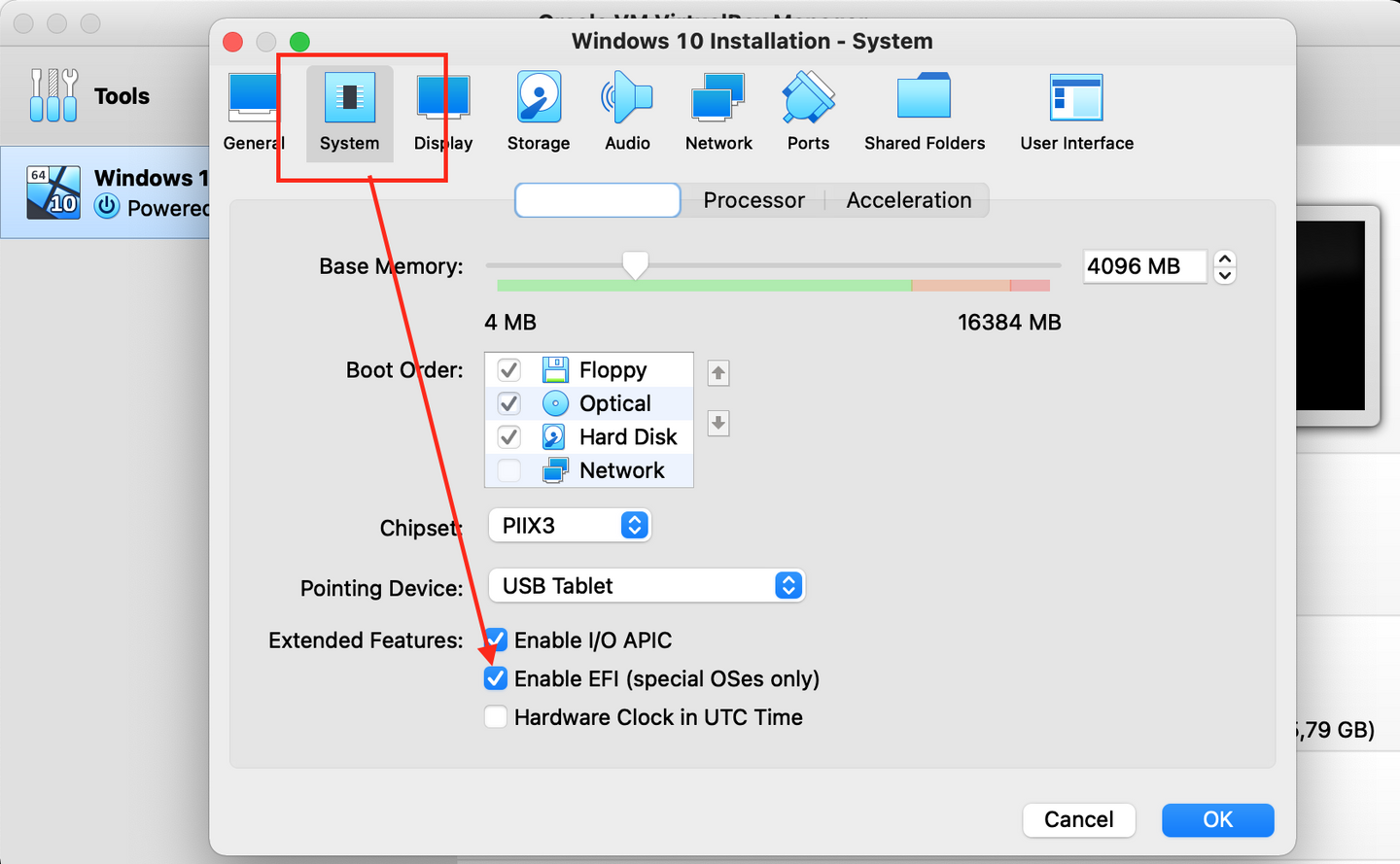
Task: Move boot item up with arrow
Action: 718,373
